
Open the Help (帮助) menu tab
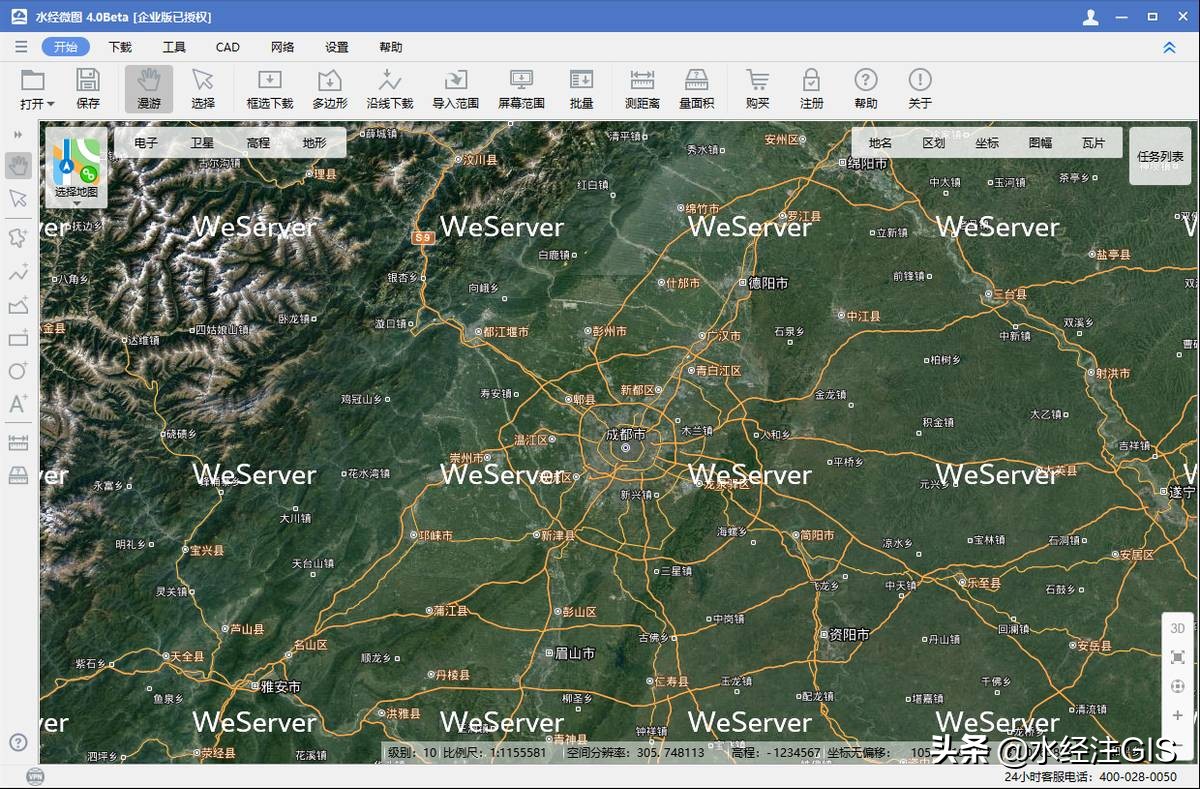[391, 47]
